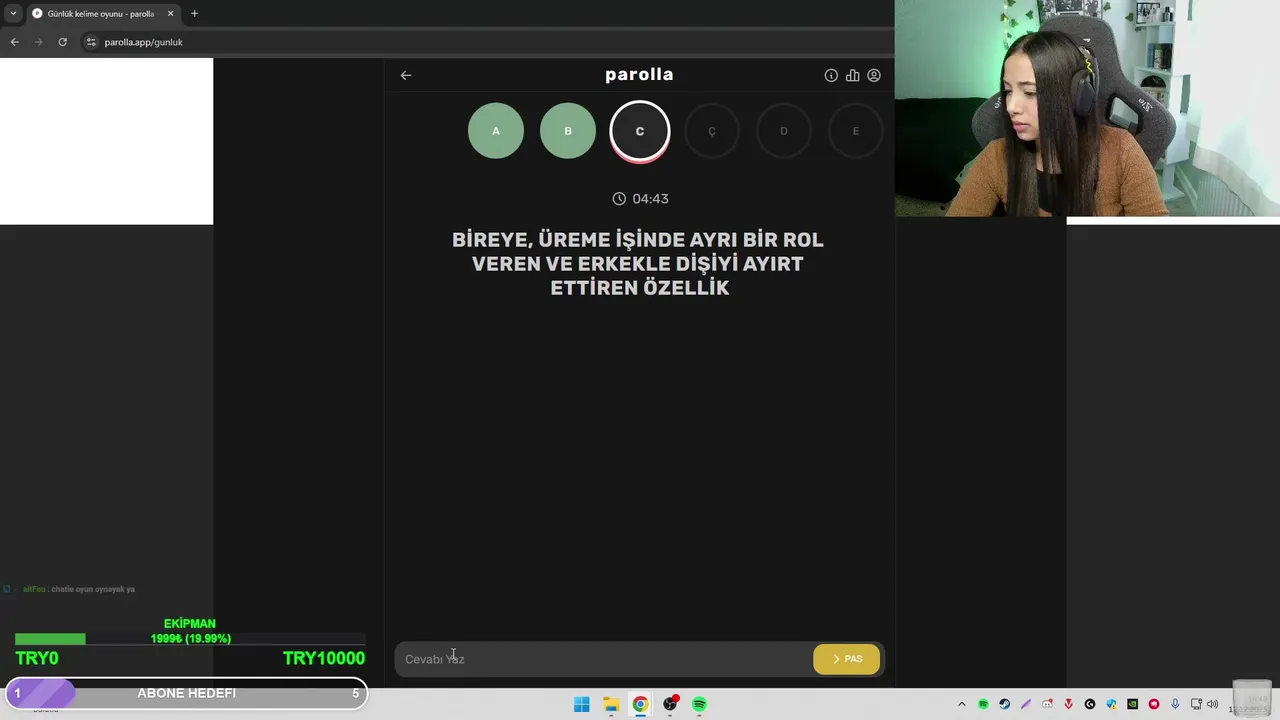
Task: Click Discord tray icon
Action: 1047,704
